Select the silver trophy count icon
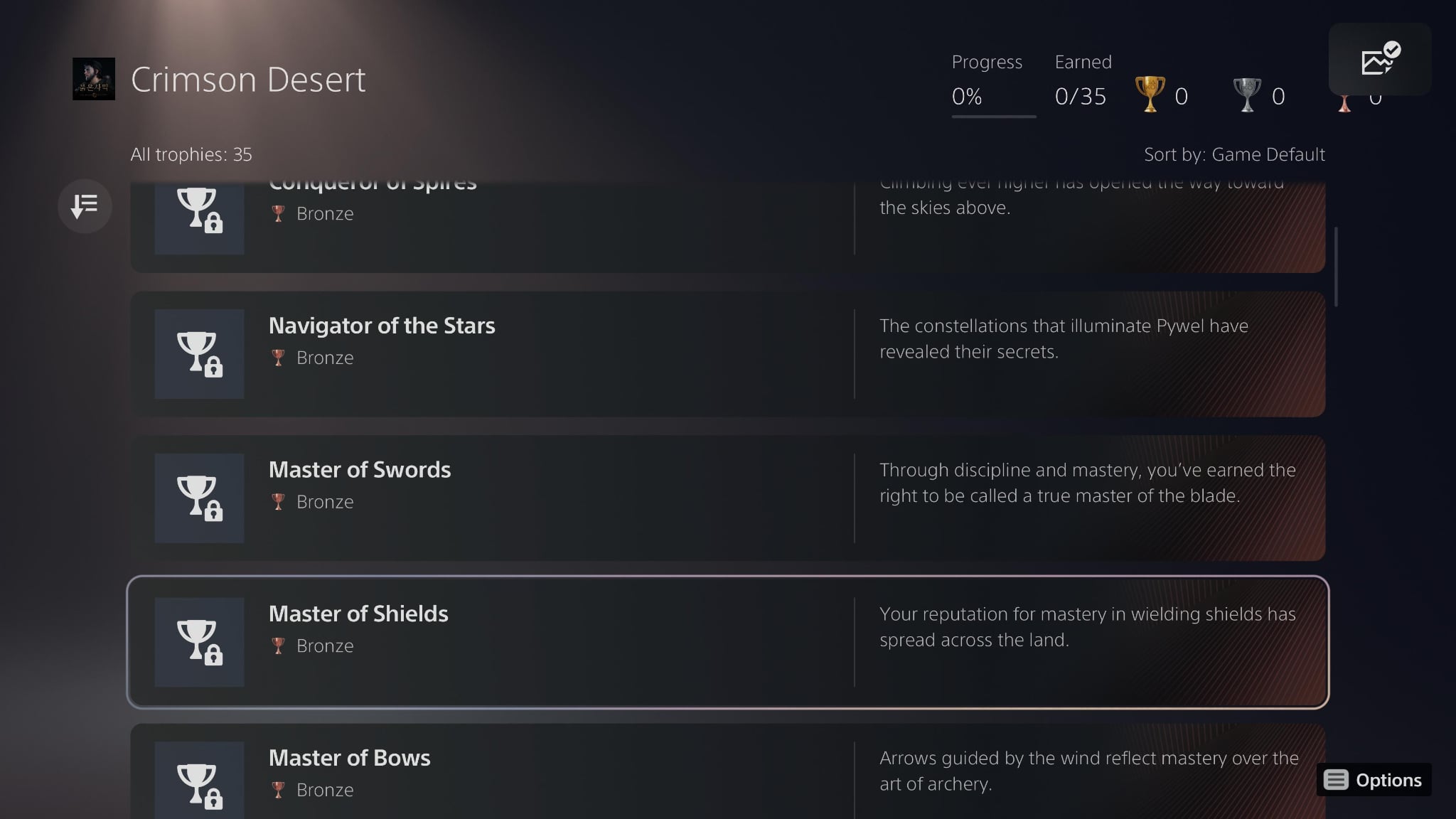Viewport: 1456px width, 819px height. click(x=1246, y=95)
